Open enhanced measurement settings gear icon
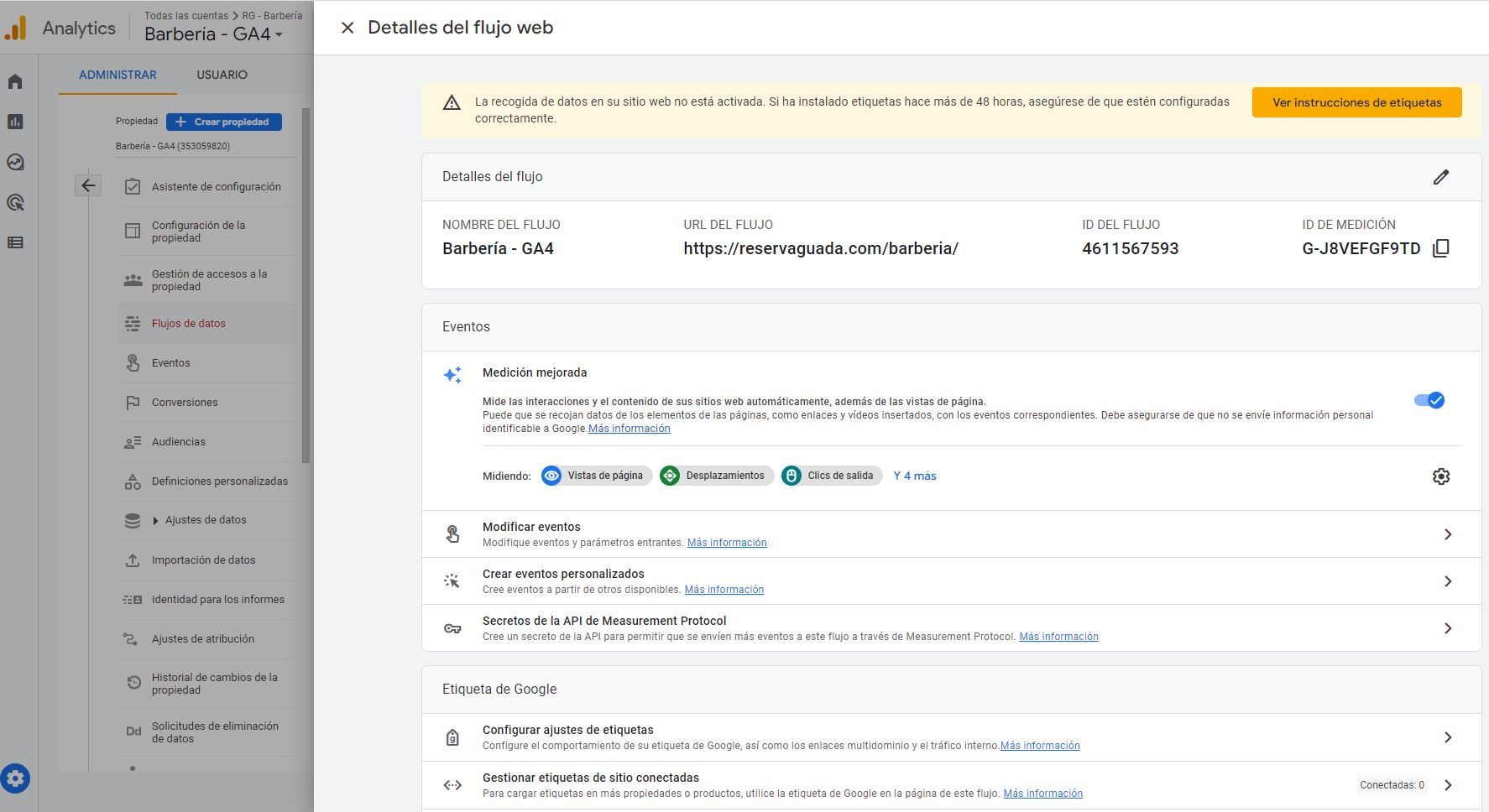Viewport: 1489px width, 812px height. click(x=1440, y=476)
